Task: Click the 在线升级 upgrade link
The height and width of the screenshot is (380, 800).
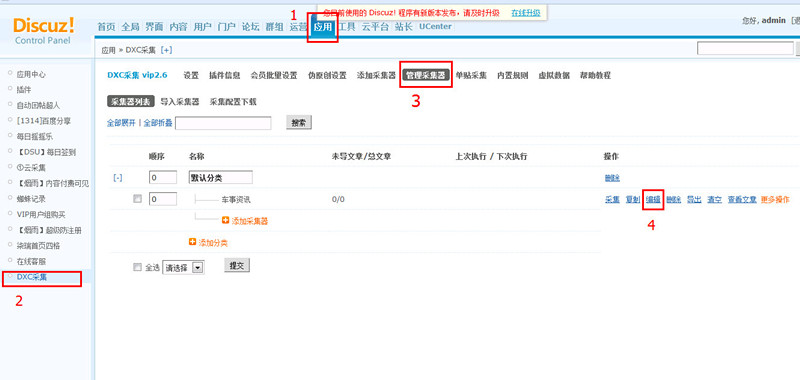Action: [526, 13]
